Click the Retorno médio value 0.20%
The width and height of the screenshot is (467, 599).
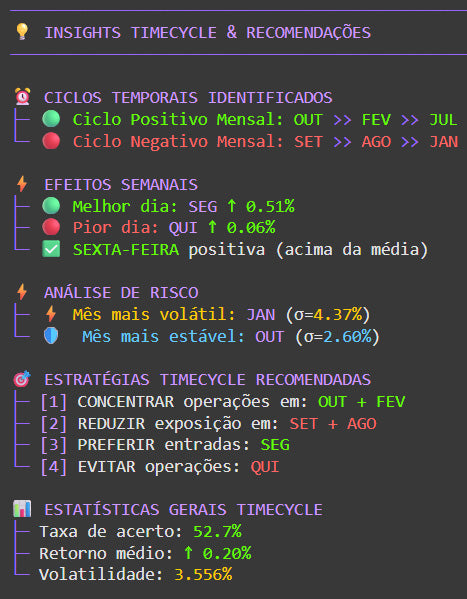pos(227,553)
